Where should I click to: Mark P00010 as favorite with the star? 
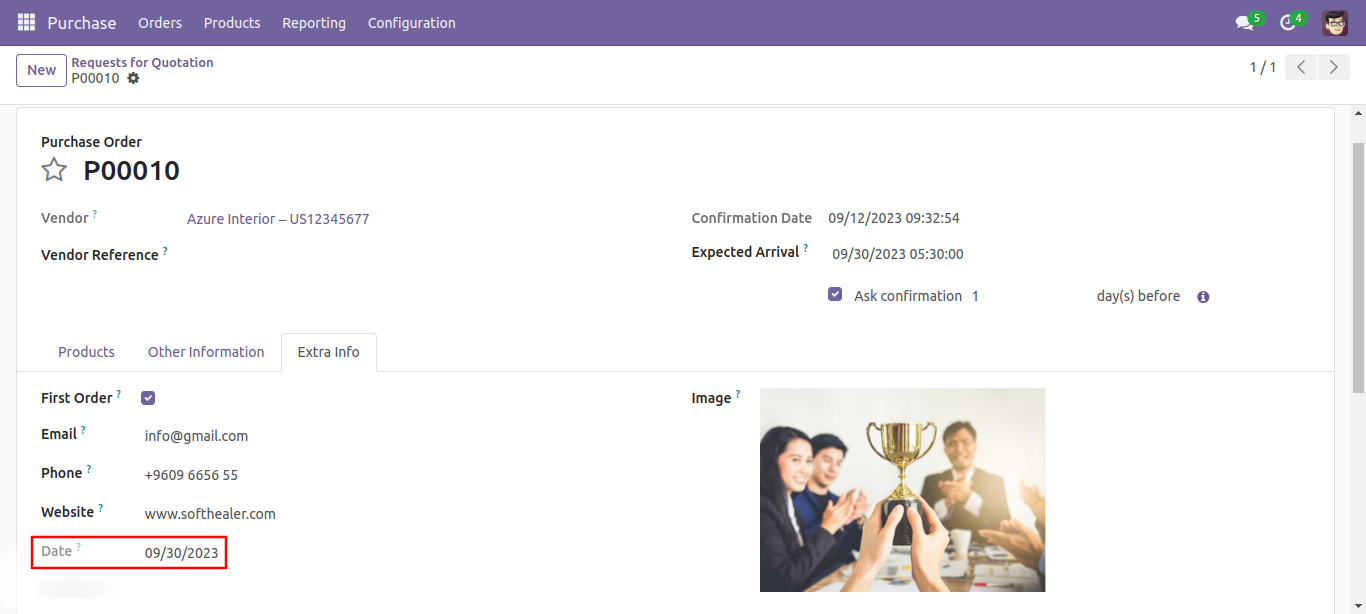click(54, 170)
